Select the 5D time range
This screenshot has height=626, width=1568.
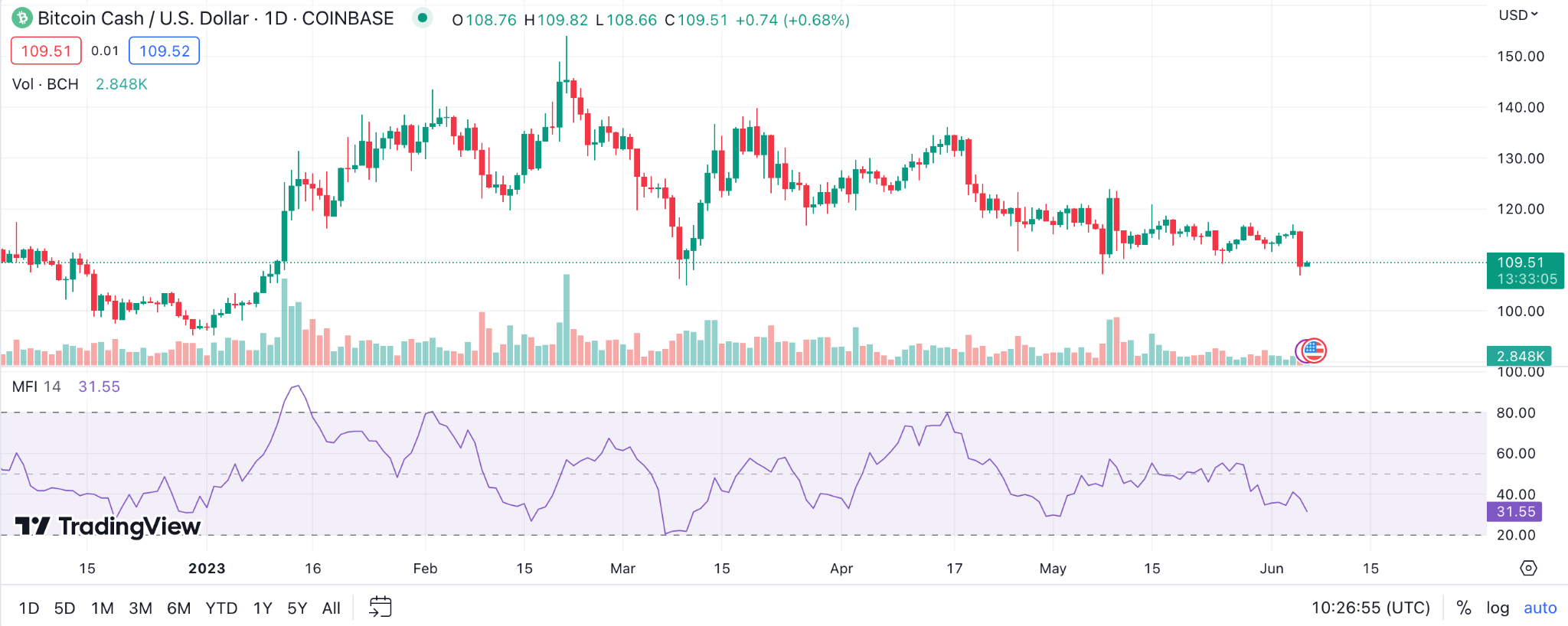[x=65, y=608]
